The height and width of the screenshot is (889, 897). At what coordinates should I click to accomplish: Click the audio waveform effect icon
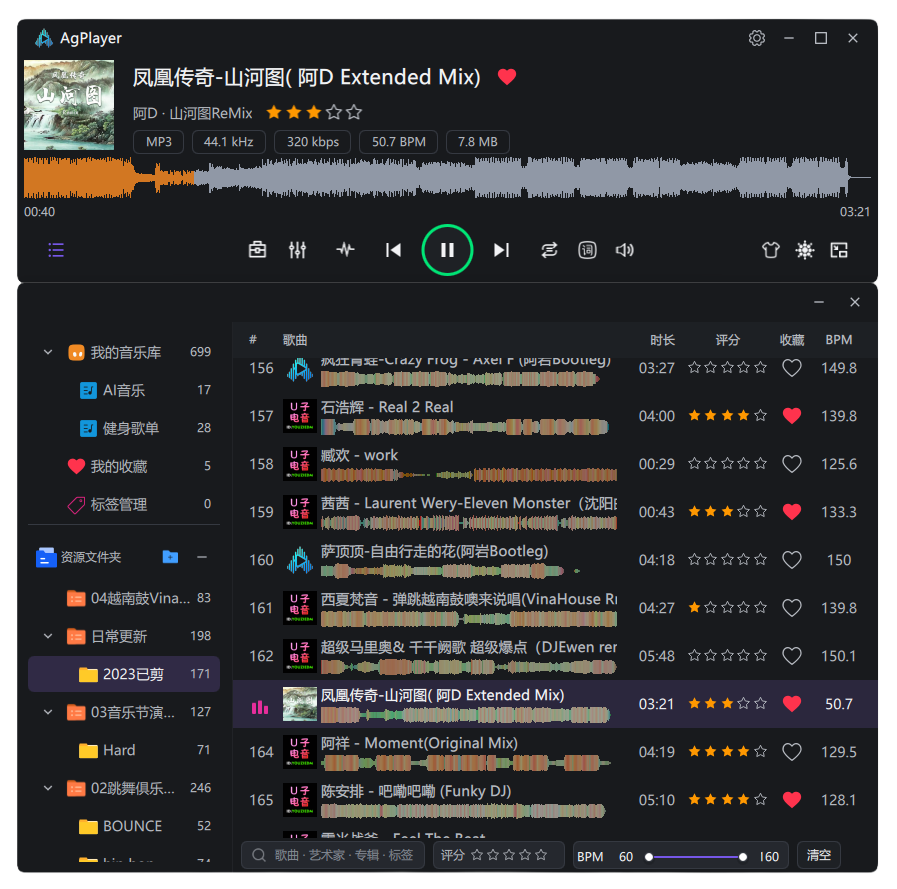click(x=345, y=250)
